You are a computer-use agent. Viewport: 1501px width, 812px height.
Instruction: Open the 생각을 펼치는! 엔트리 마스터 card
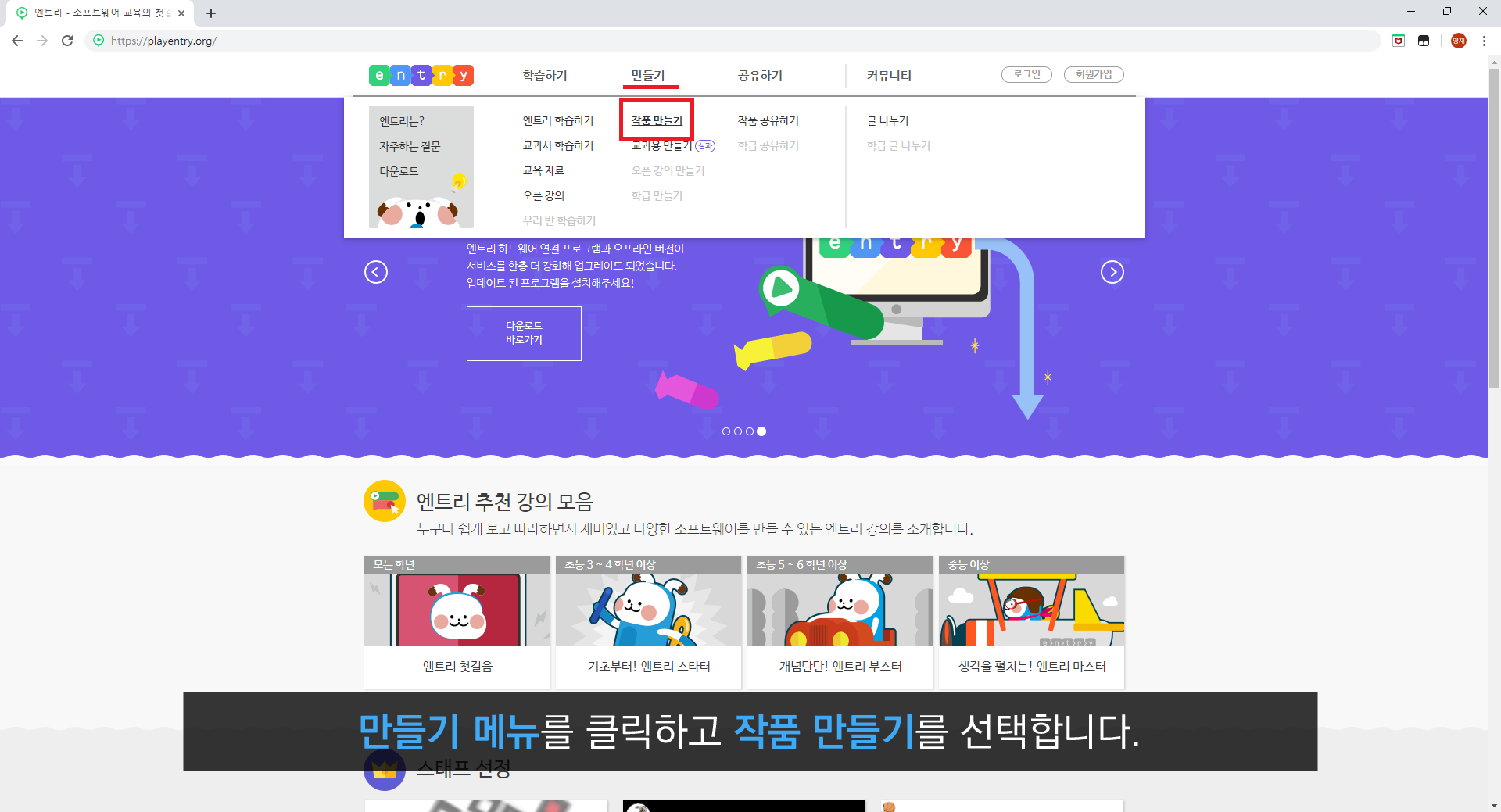tap(1032, 622)
